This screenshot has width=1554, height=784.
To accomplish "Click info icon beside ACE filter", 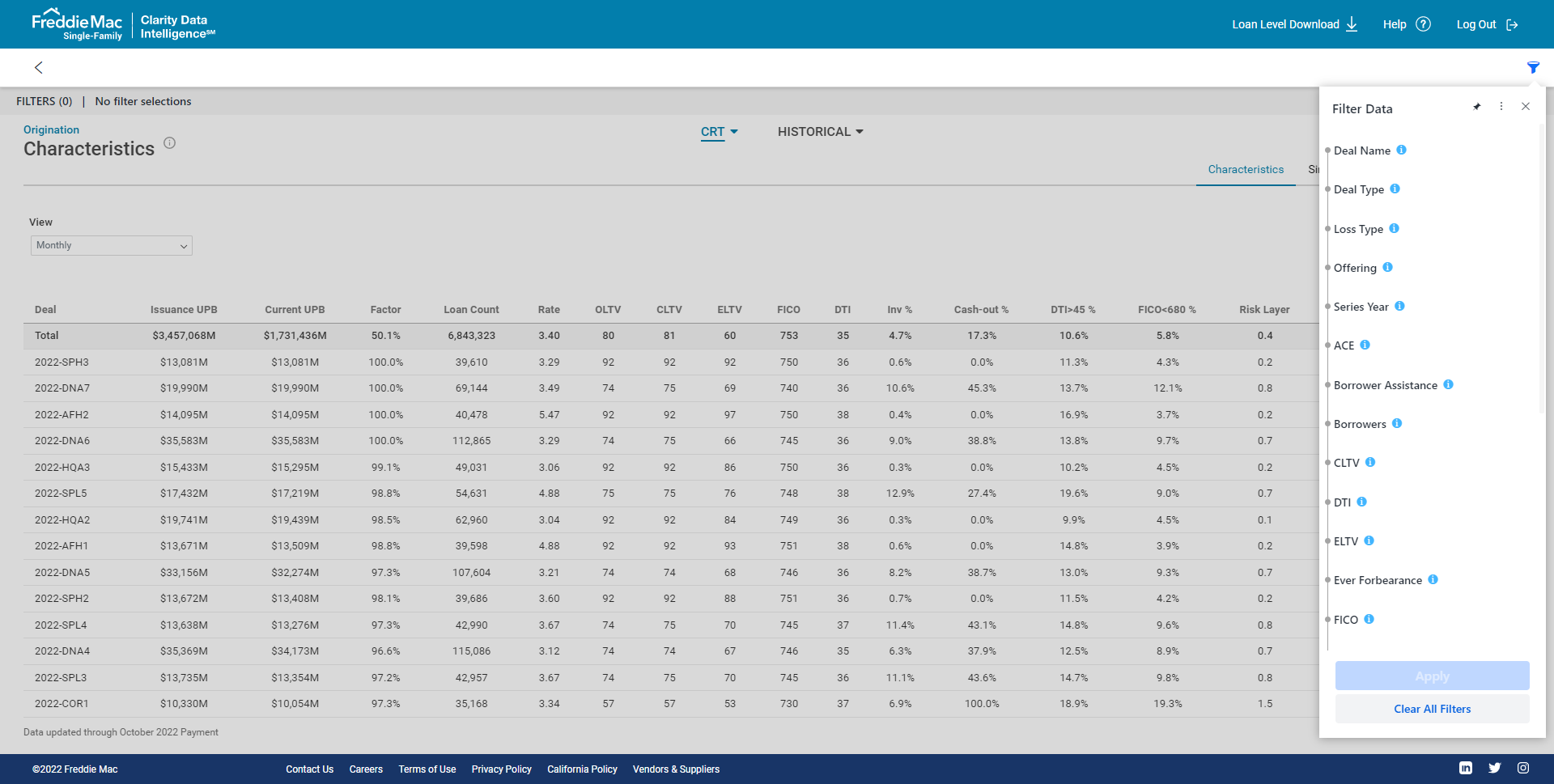I will [x=1365, y=345].
